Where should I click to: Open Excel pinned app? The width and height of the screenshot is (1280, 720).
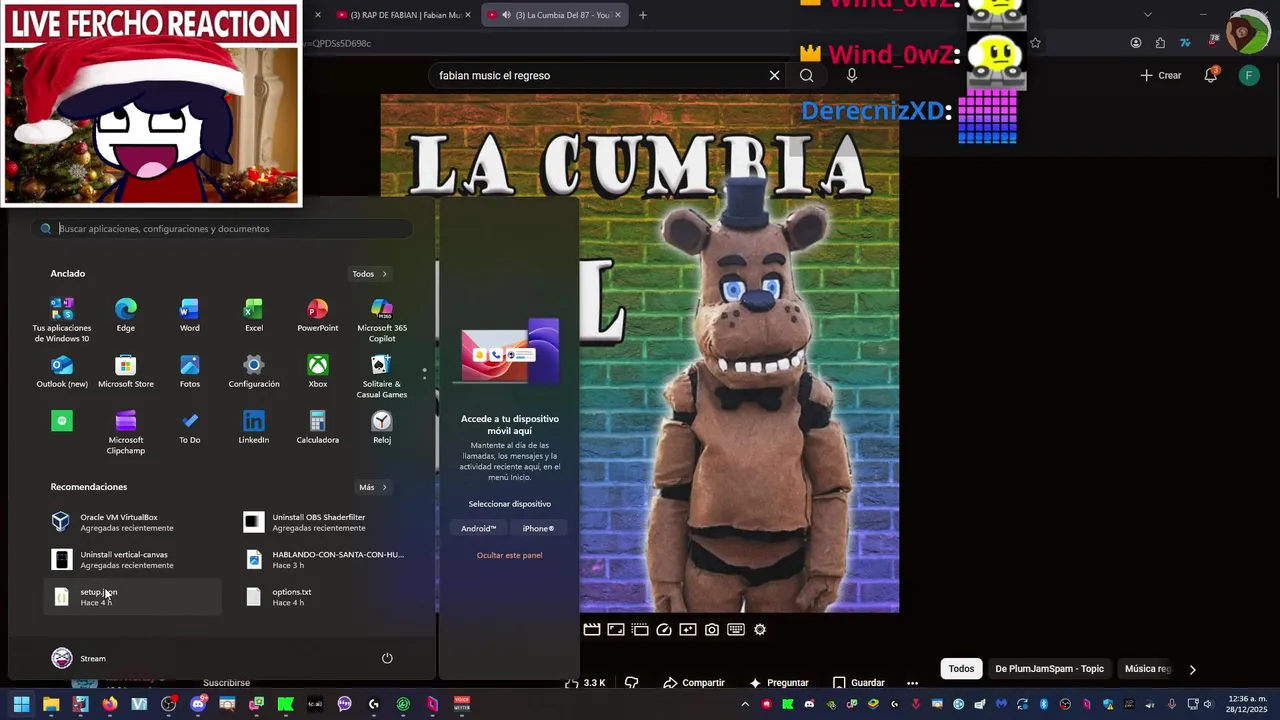point(254,315)
